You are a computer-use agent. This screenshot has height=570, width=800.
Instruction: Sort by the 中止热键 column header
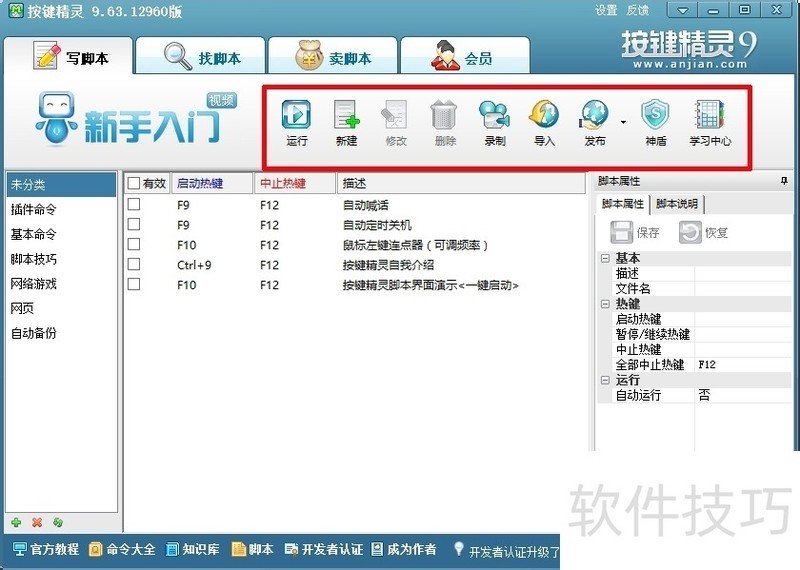pos(295,183)
